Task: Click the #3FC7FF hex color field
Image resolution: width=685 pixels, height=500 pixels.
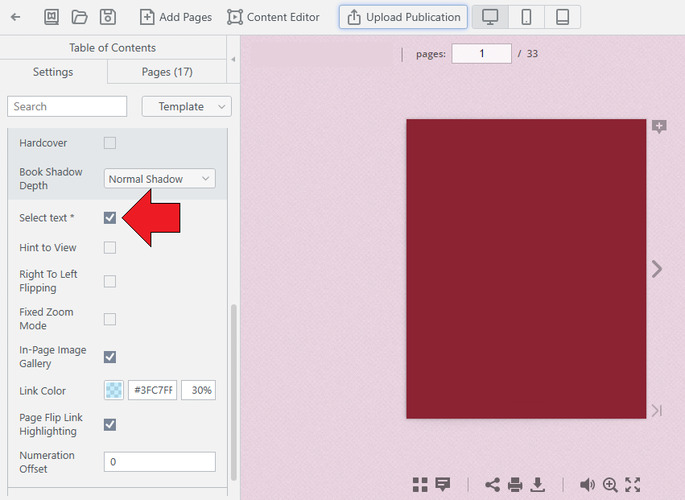Action: click(152, 390)
